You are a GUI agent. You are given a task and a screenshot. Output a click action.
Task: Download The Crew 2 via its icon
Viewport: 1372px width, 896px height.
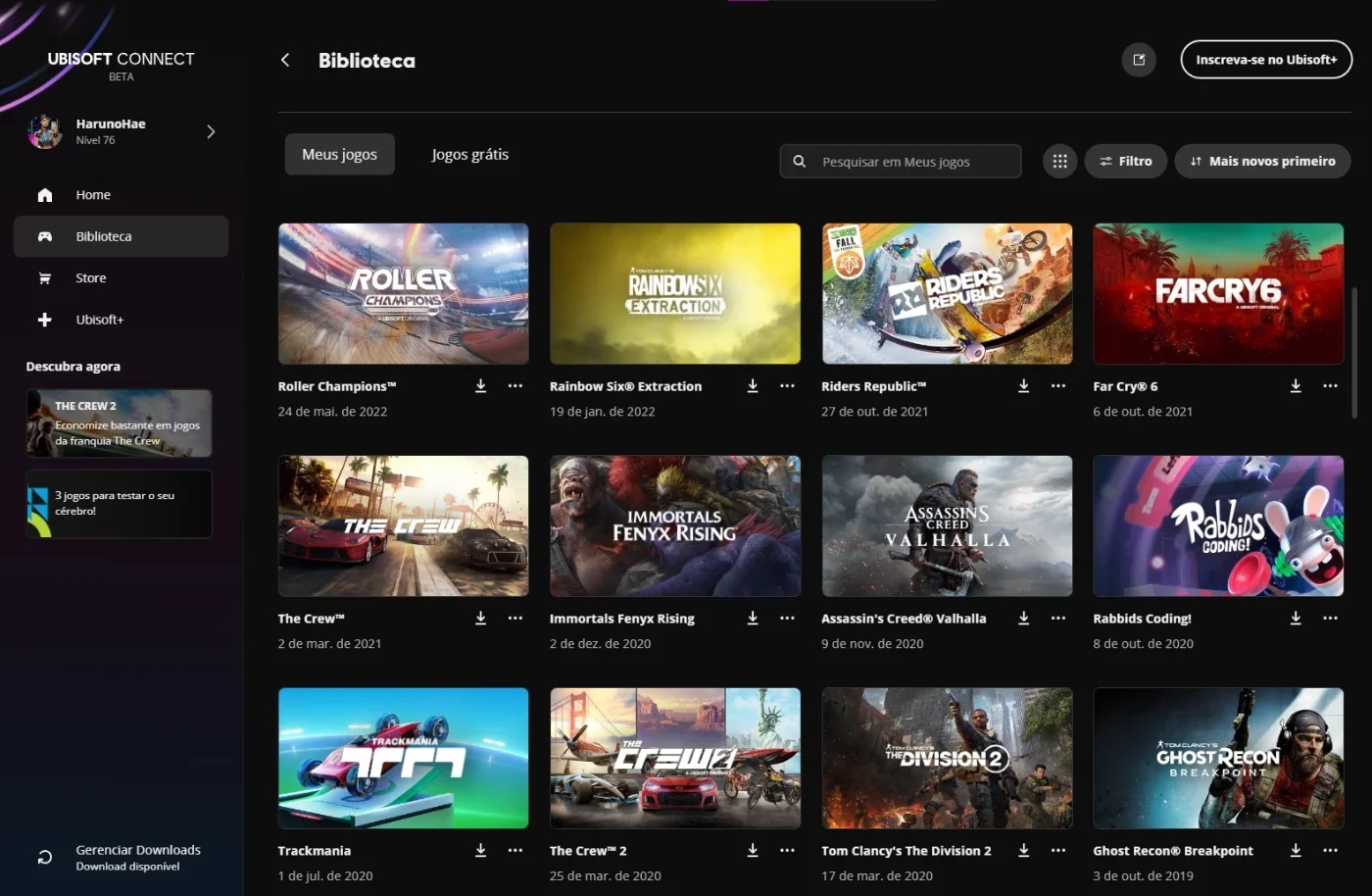[753, 851]
